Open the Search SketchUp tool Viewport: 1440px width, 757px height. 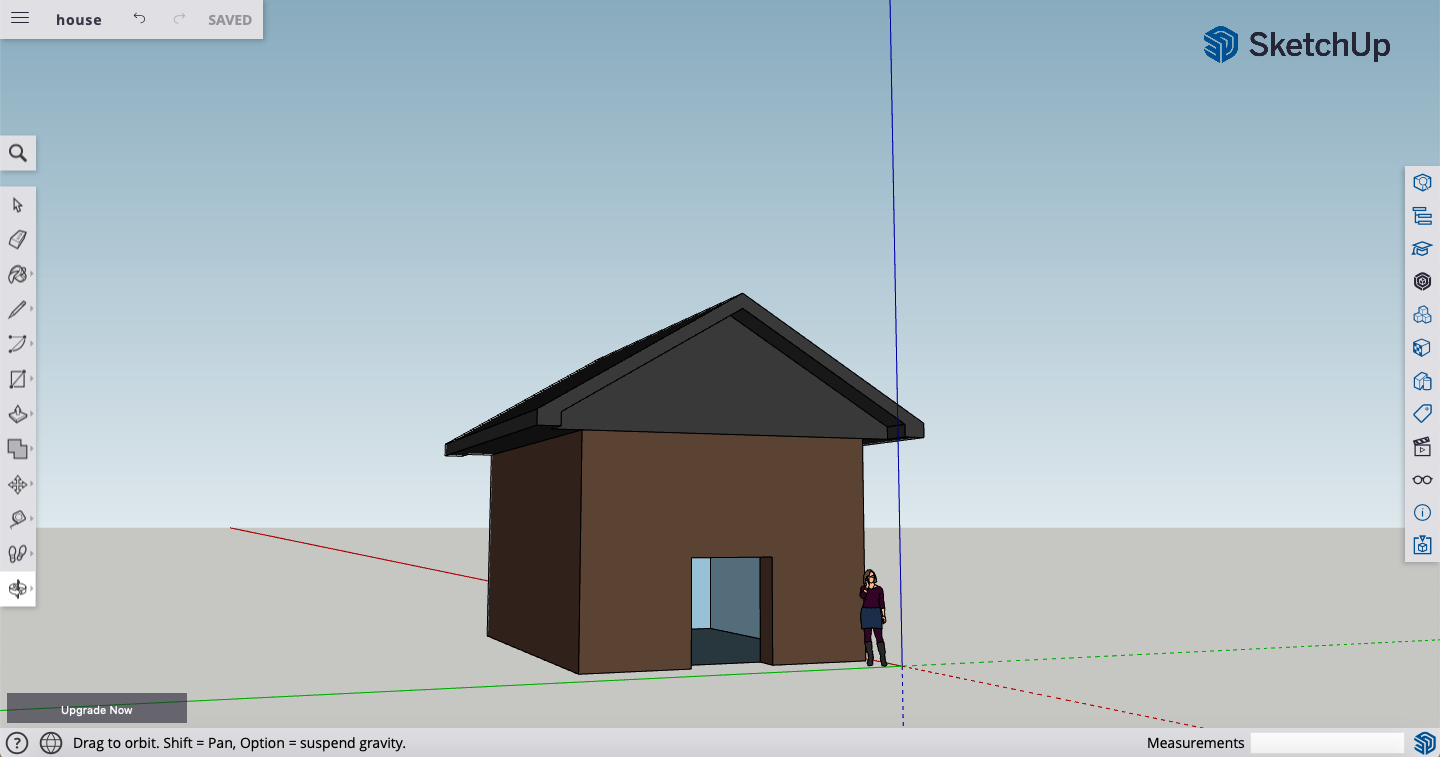tap(18, 152)
